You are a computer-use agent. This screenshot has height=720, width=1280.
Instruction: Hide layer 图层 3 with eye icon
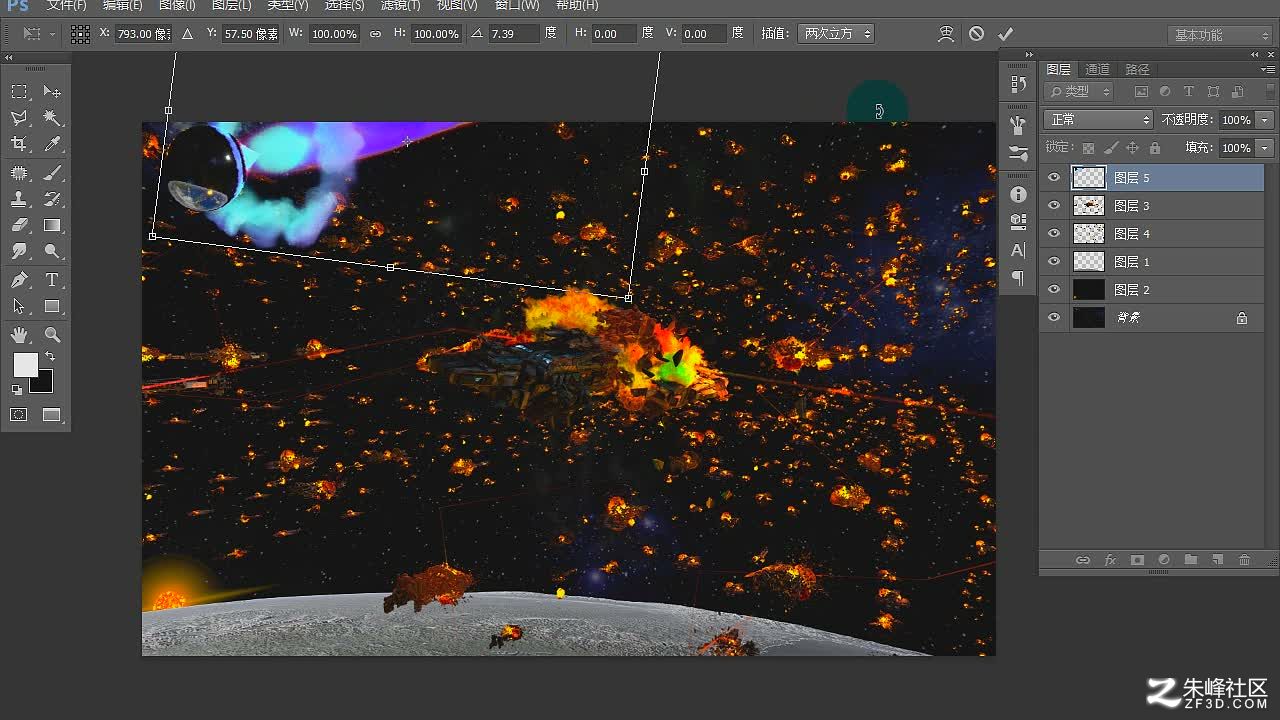click(x=1053, y=206)
